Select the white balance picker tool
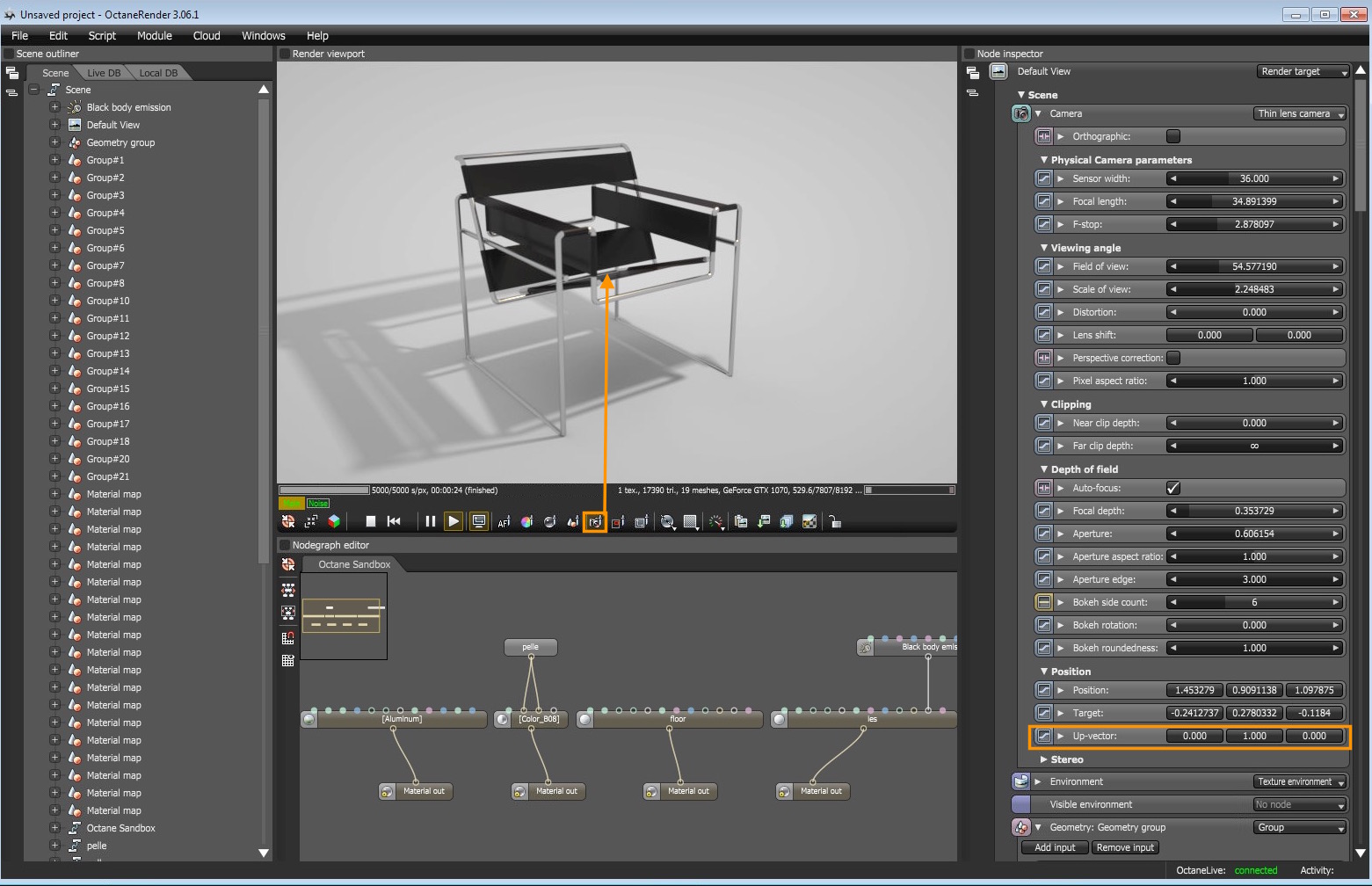Screen dimensions: 1372x886 [x=526, y=522]
